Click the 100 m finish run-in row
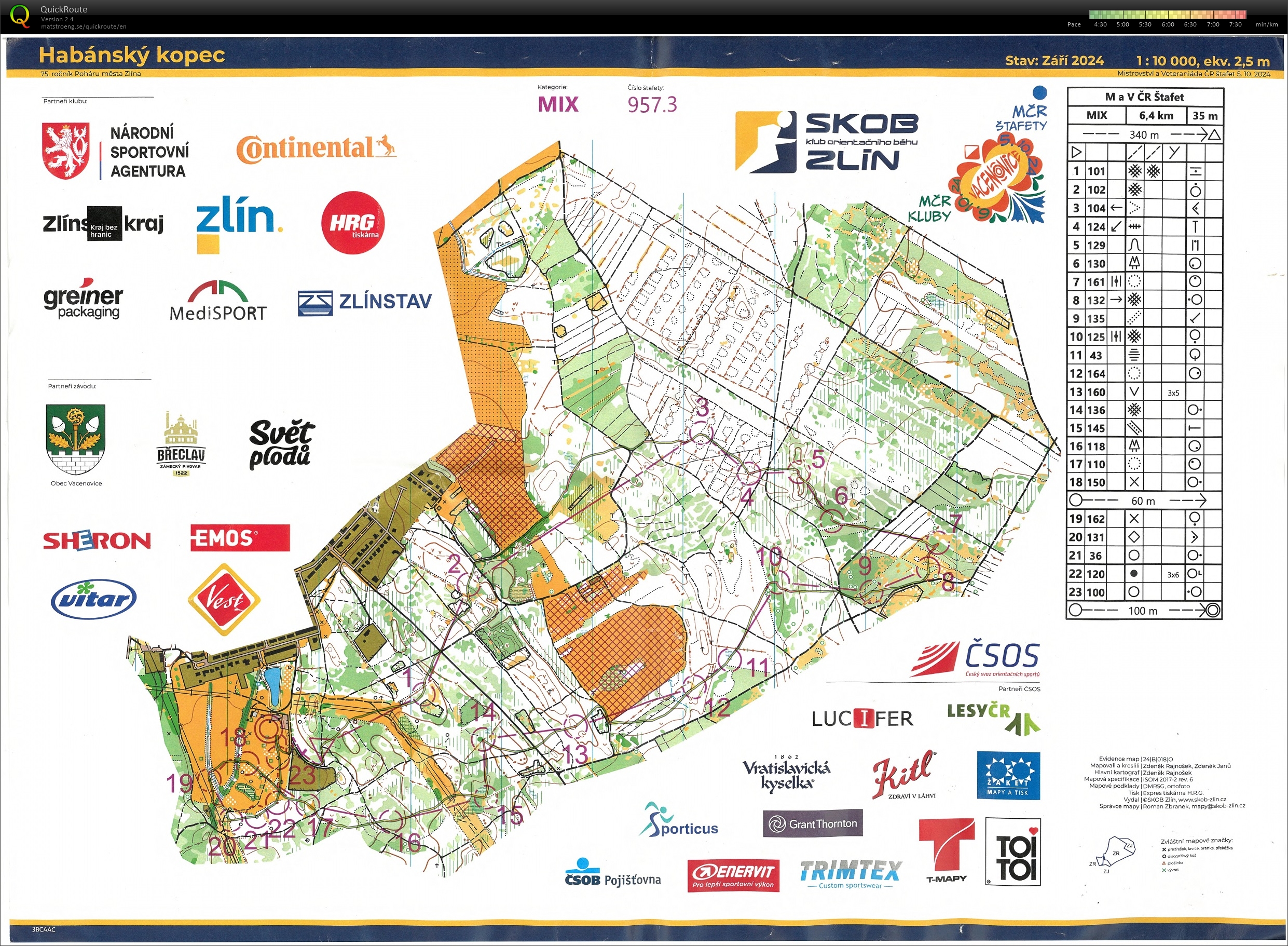 1144,611
